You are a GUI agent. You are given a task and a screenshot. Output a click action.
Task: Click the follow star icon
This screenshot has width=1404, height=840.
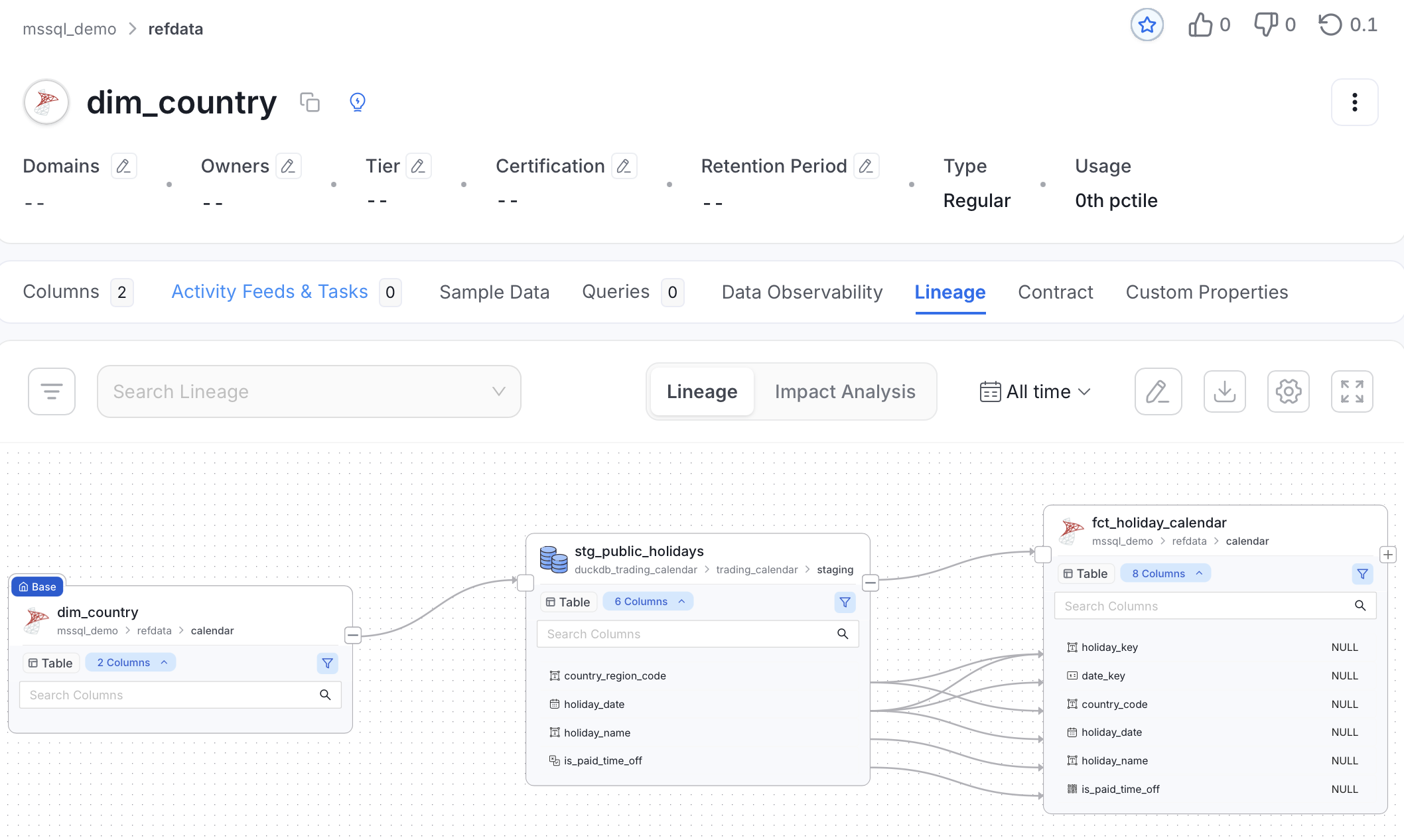[x=1147, y=25]
